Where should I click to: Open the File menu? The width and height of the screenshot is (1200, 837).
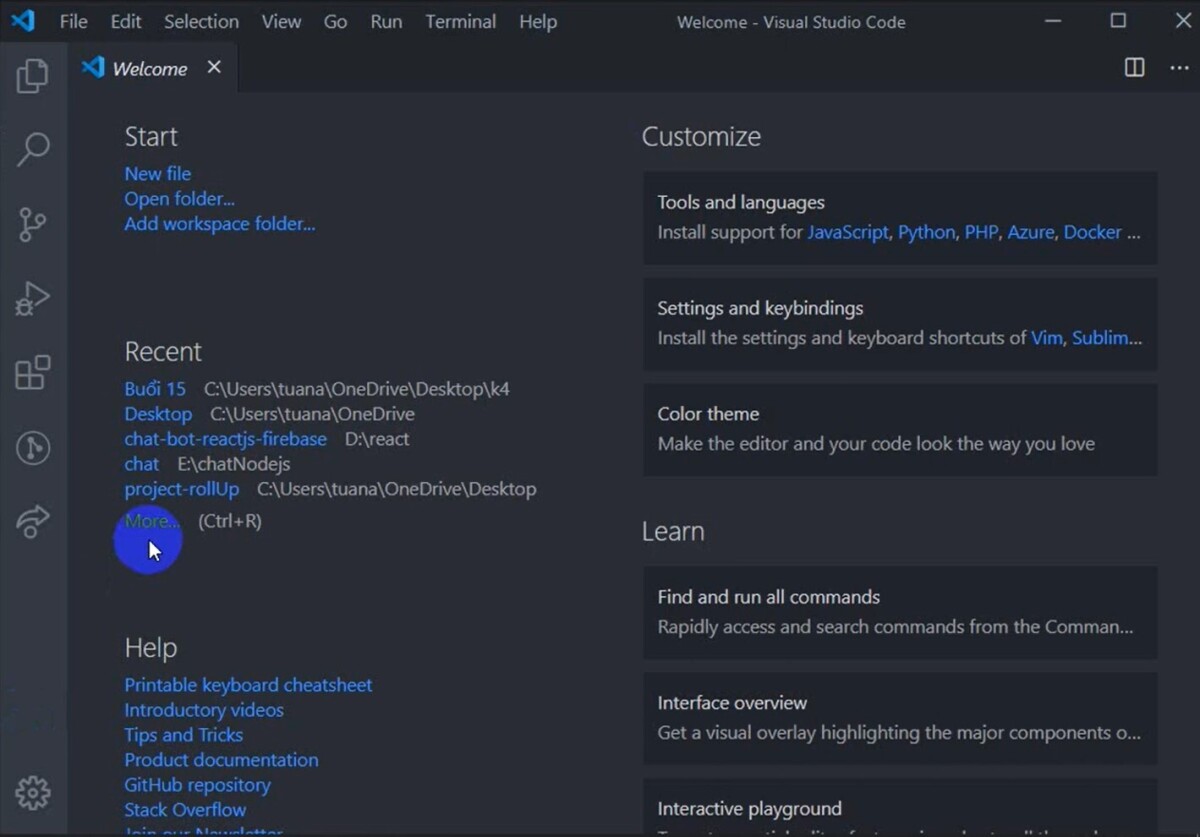[x=74, y=22]
